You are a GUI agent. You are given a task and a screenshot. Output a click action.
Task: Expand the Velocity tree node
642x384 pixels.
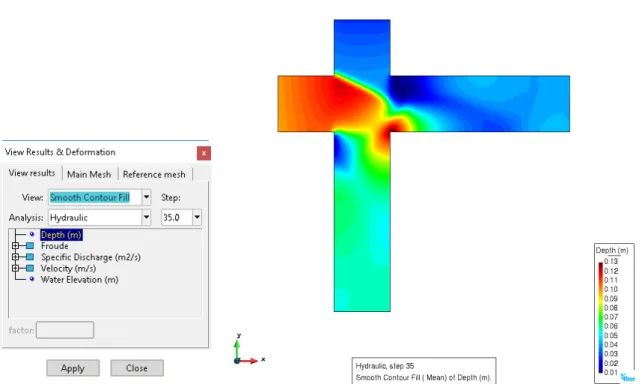tap(16, 269)
